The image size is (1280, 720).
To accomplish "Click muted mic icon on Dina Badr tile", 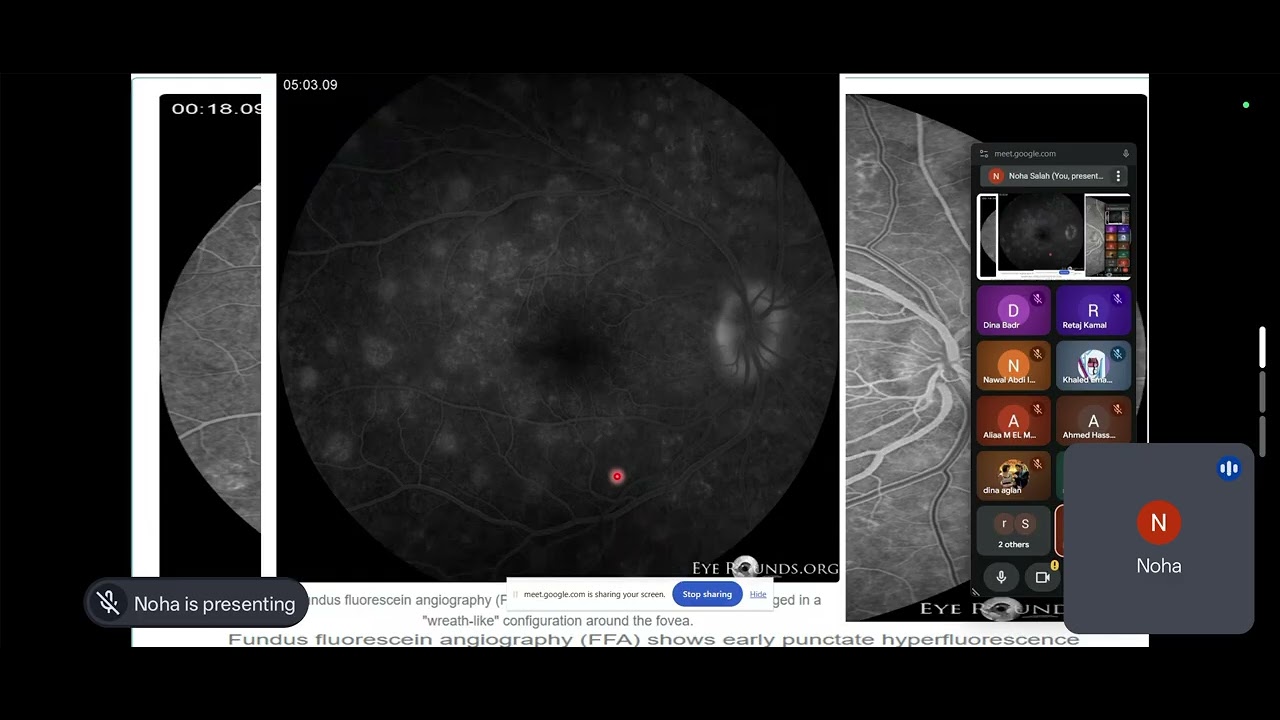I will (1038, 299).
